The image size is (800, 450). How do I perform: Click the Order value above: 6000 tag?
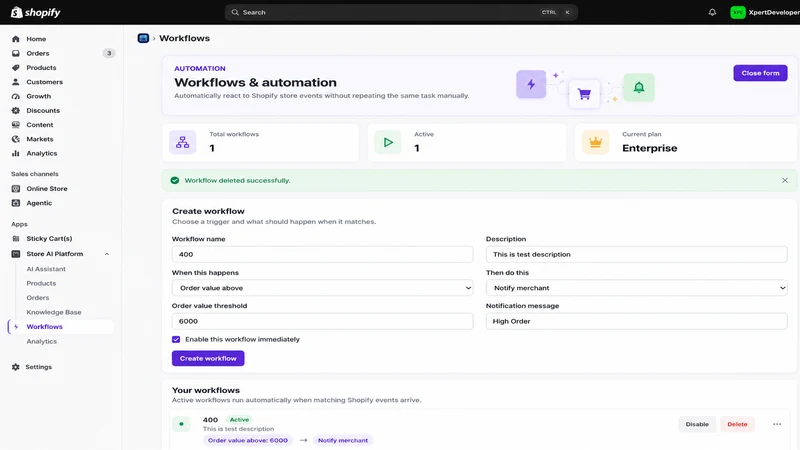click(247, 440)
